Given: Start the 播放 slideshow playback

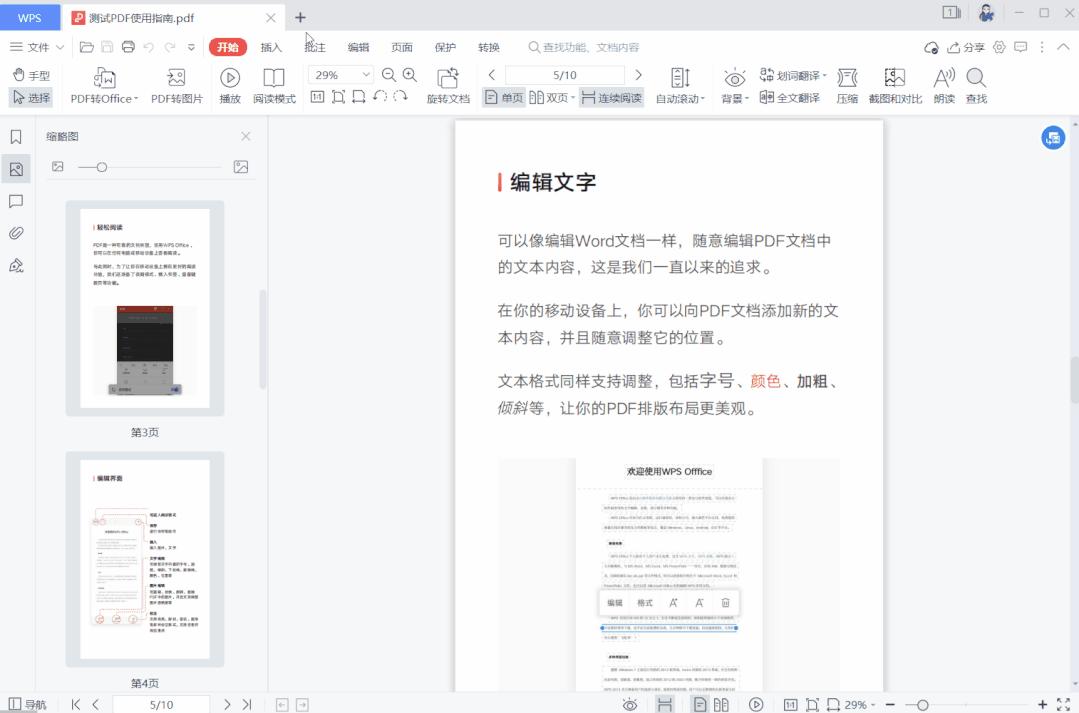Looking at the screenshot, I should (230, 84).
